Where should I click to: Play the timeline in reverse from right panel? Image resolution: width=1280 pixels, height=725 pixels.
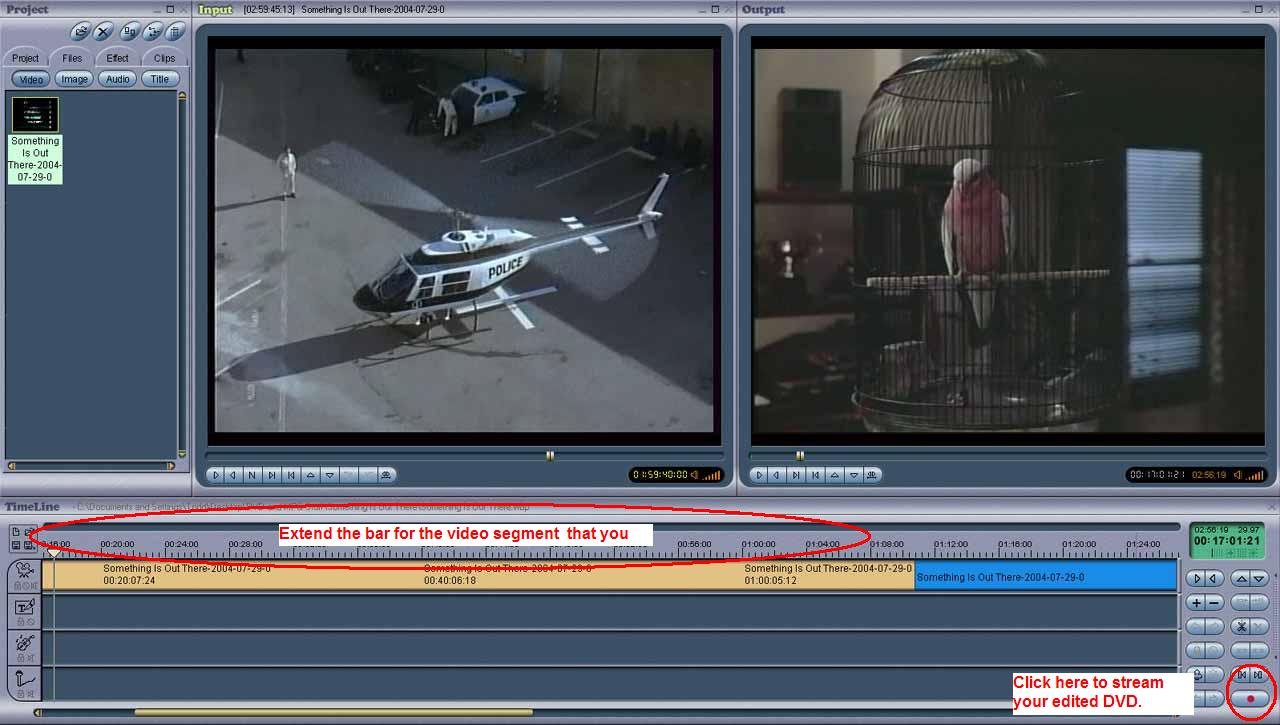coord(1213,578)
